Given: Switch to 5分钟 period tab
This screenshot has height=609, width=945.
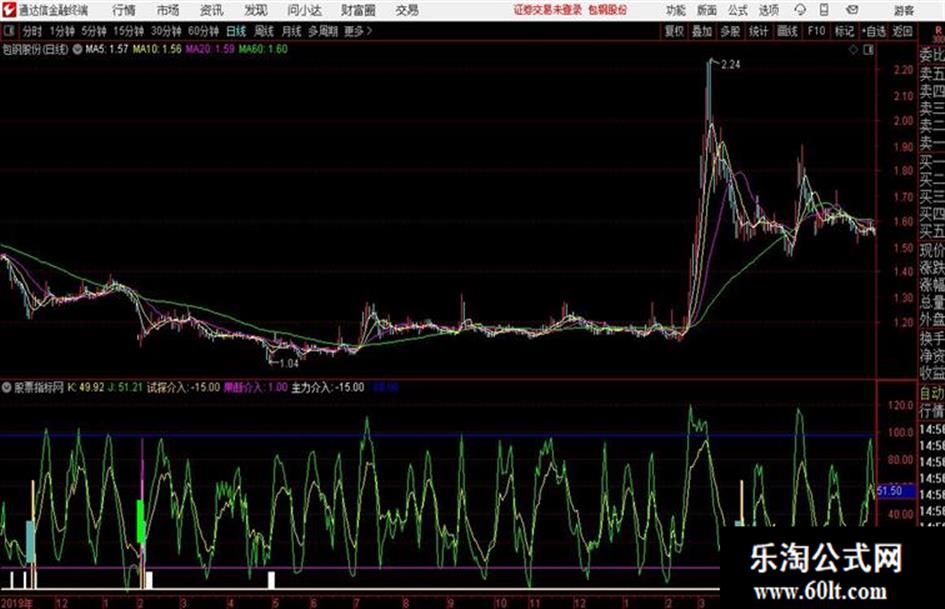Looking at the screenshot, I should coord(93,31).
